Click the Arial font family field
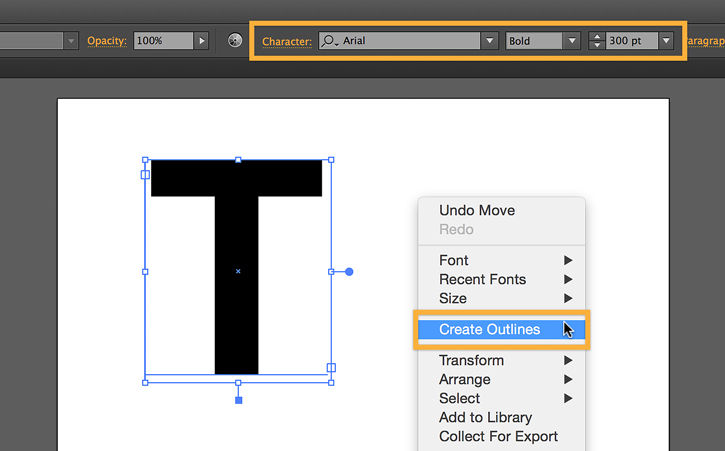 399,41
